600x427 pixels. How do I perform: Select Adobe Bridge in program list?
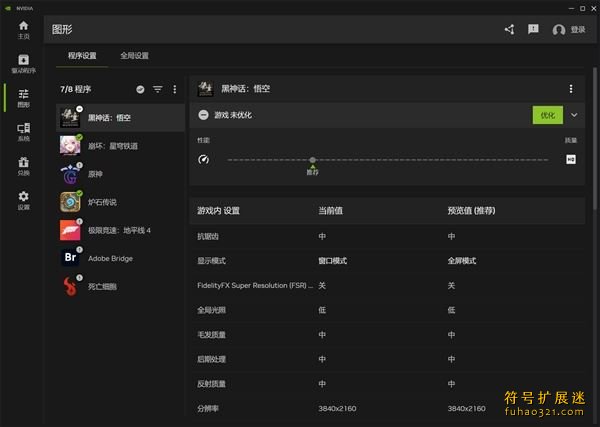pyautogui.click(x=120, y=259)
